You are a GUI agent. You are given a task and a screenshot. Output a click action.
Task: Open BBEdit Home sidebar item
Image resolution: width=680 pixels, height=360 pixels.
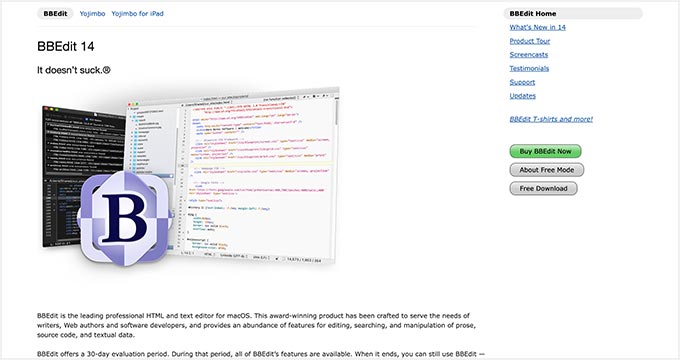tap(572, 13)
